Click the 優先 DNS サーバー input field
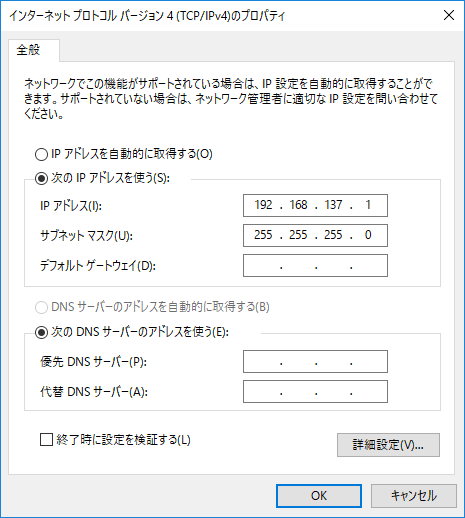Viewport: 465px width, 518px height. point(315,361)
